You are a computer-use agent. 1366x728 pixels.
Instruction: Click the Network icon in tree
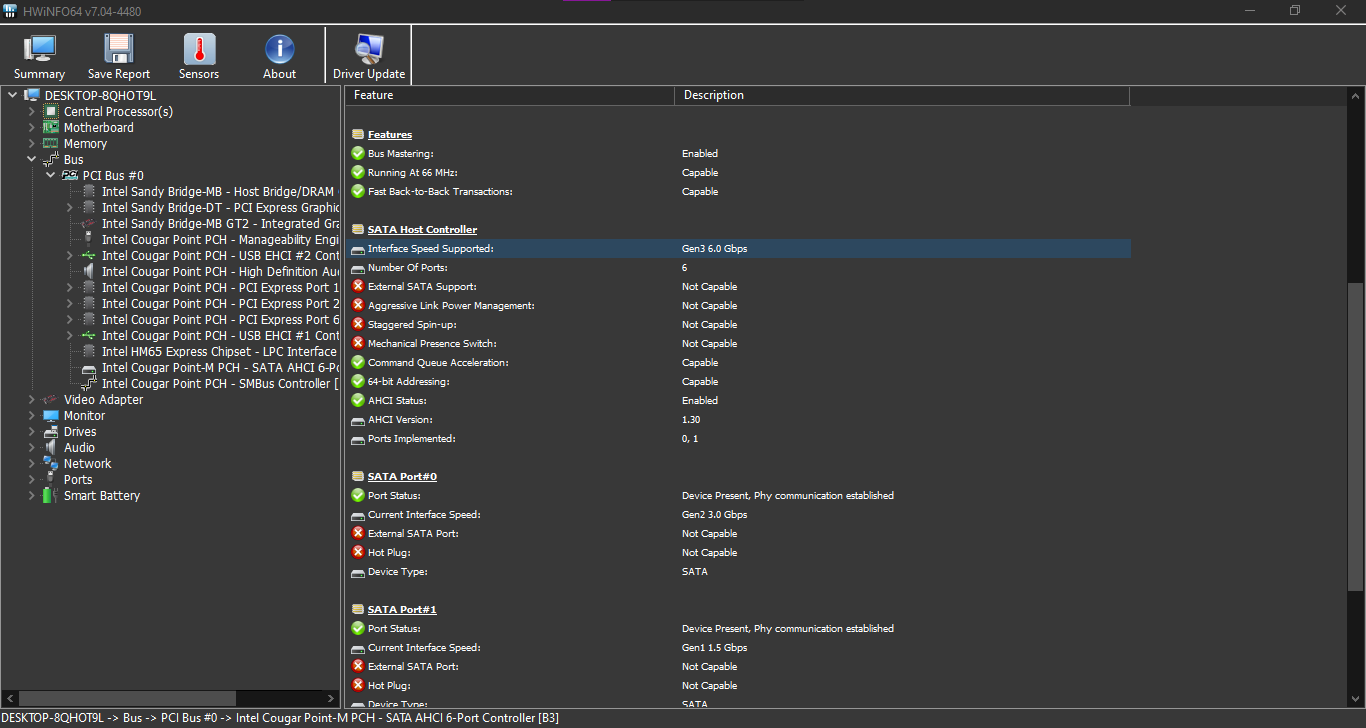[51, 463]
